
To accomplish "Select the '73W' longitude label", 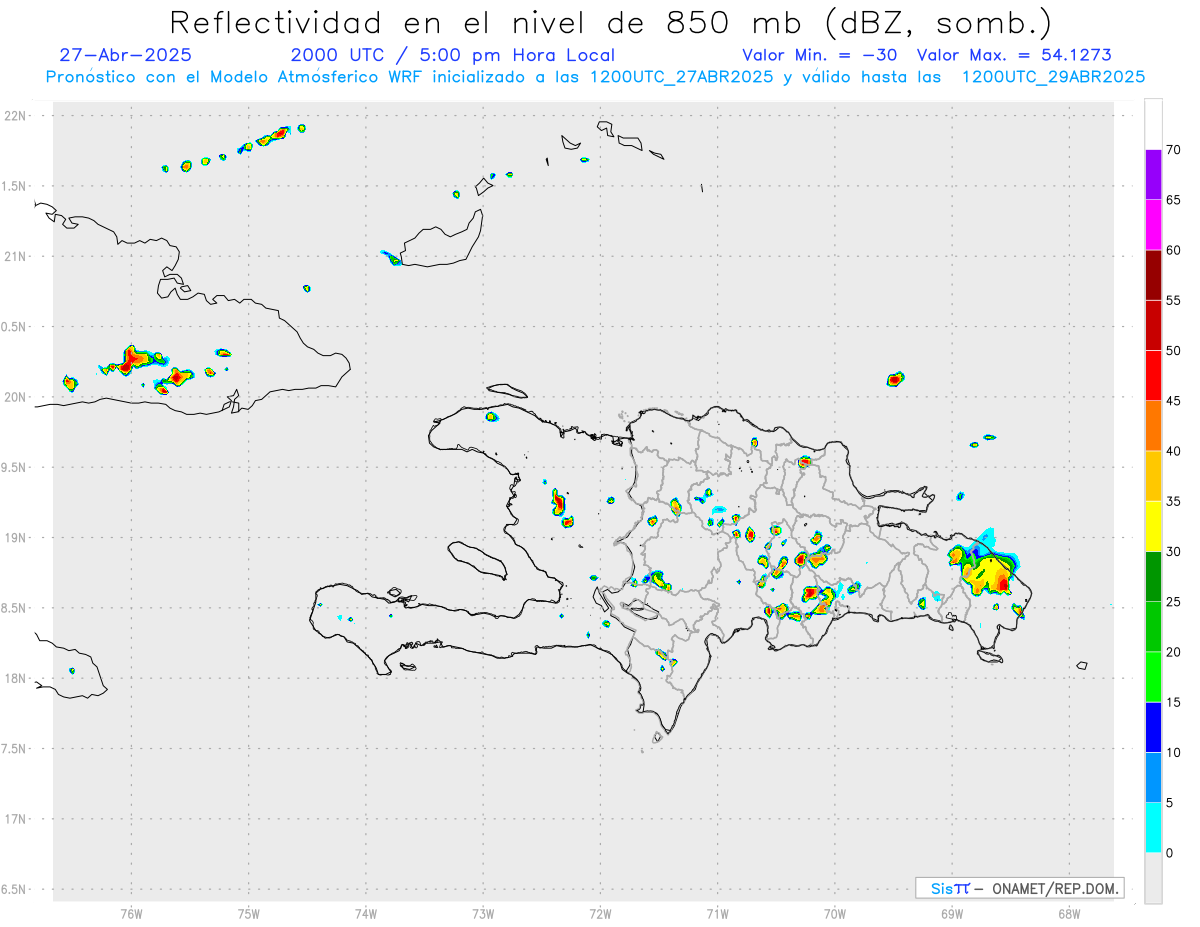I will [x=483, y=913].
